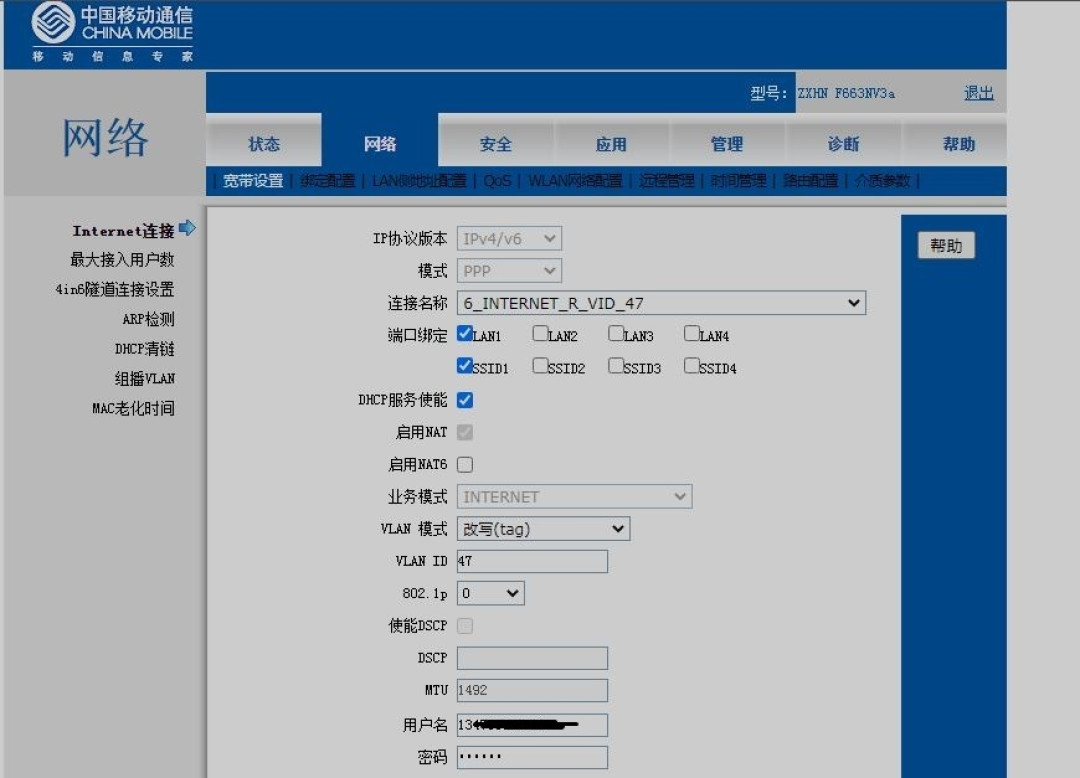
Task: Expand the 连接名称 dropdown
Action: 661,303
